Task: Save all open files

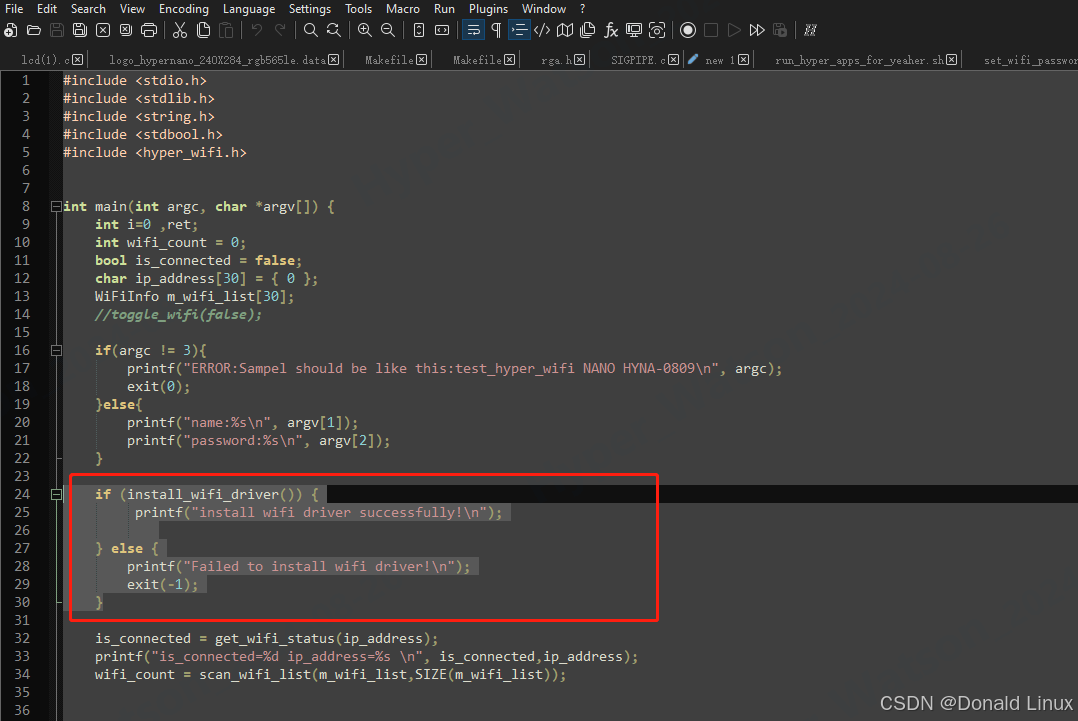Action: [x=80, y=30]
